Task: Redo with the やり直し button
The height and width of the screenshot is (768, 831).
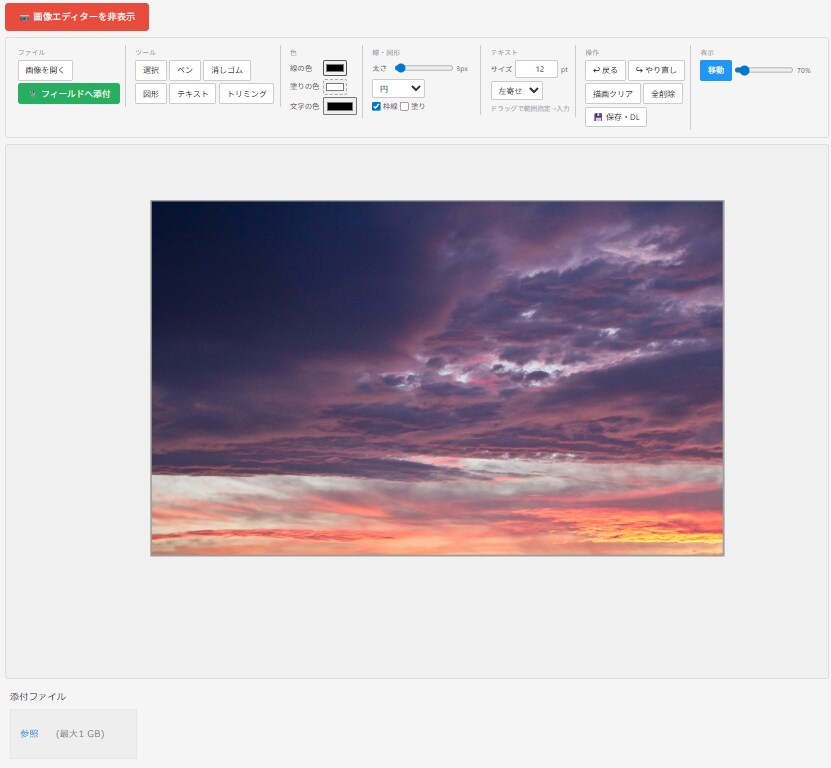Action: coord(656,70)
